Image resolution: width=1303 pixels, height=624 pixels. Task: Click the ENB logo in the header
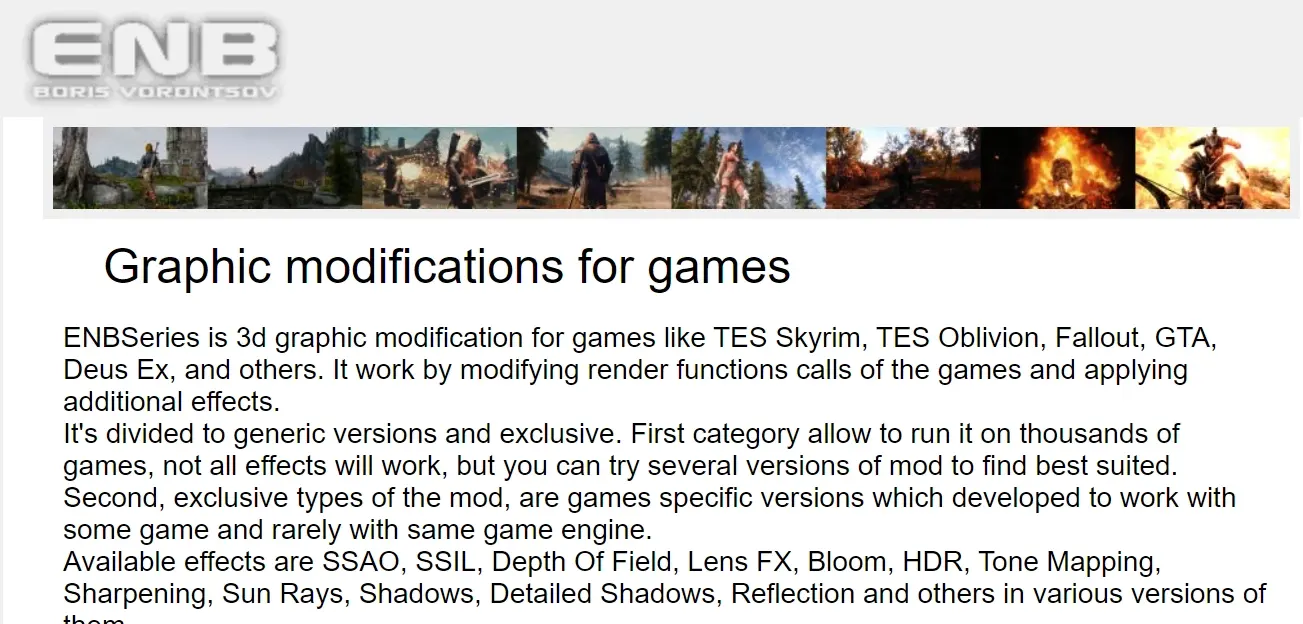153,50
